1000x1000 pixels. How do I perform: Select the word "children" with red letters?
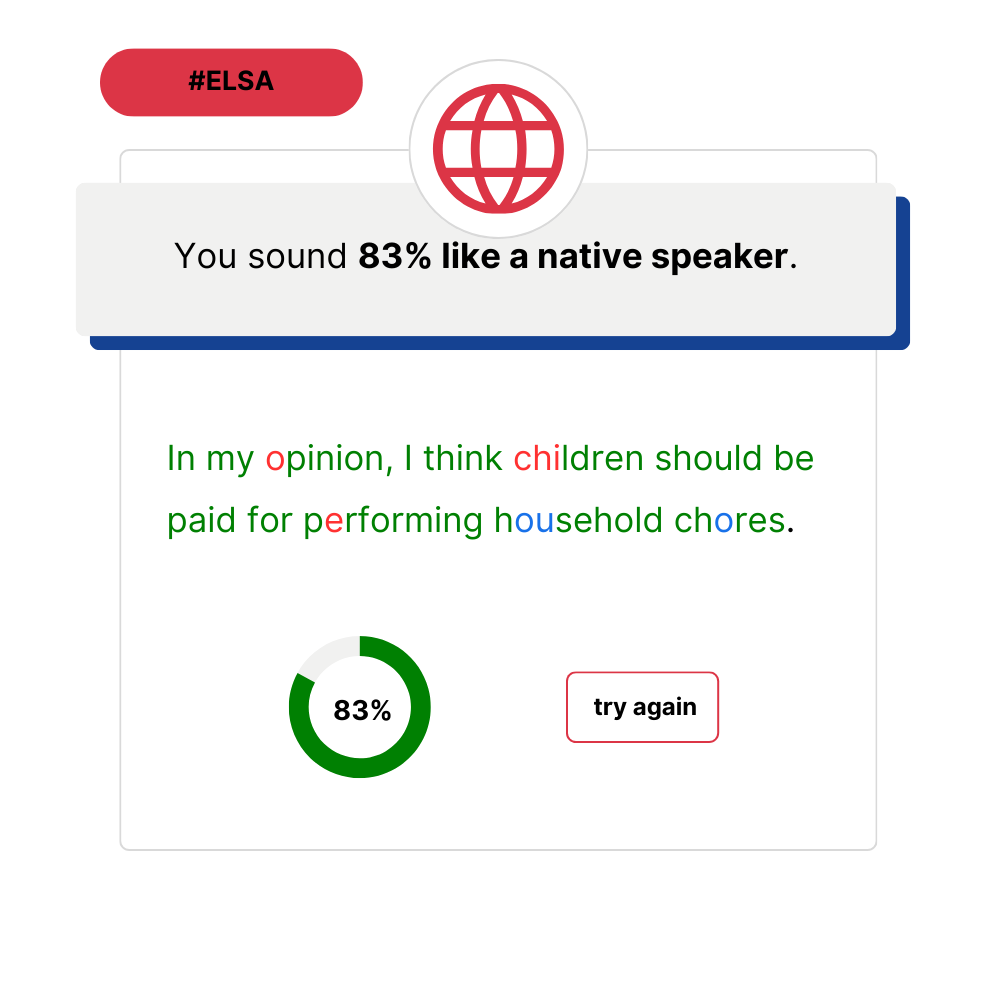tap(579, 459)
